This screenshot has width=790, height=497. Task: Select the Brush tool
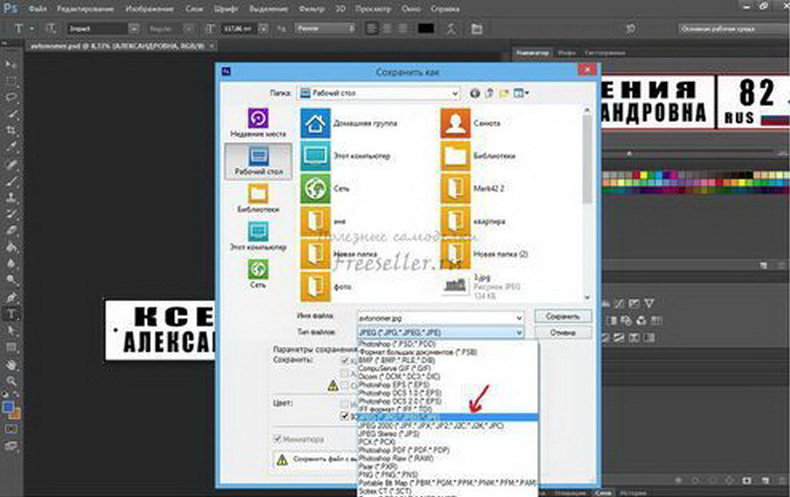tap(11, 180)
